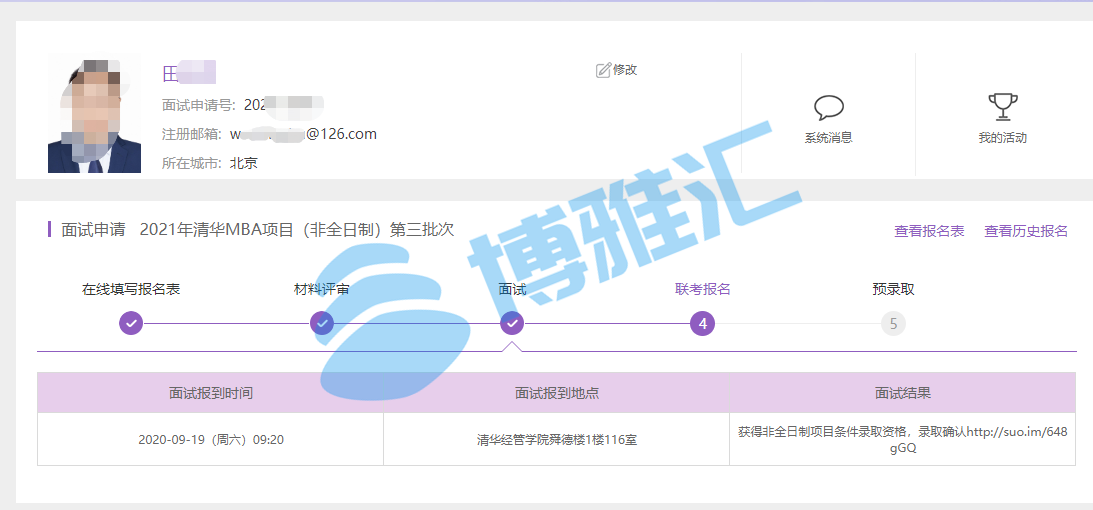Click the 面试报到时间 column header

[211, 393]
